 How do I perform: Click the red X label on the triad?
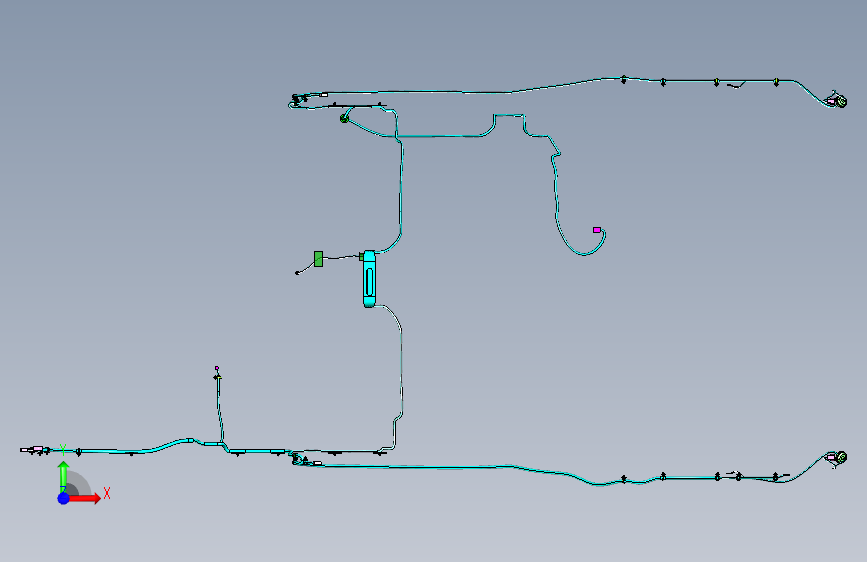[x=107, y=493]
